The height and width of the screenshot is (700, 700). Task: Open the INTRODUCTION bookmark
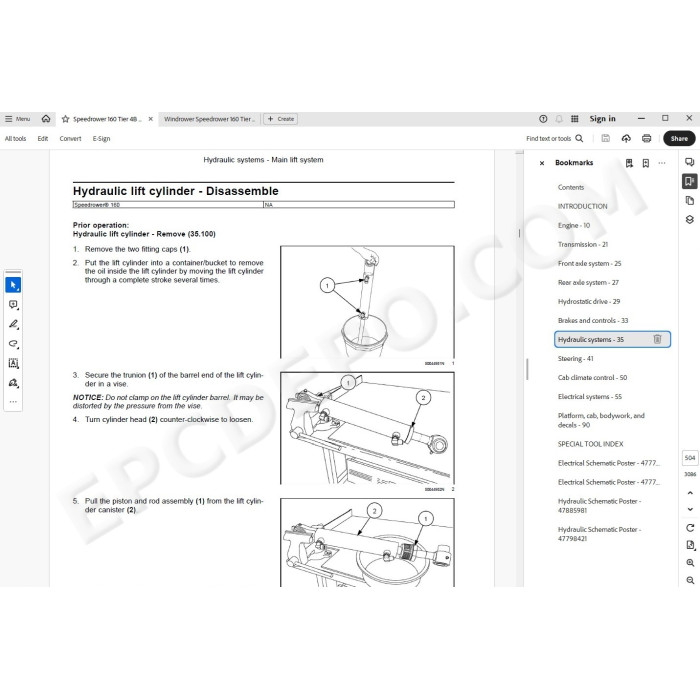[582, 206]
